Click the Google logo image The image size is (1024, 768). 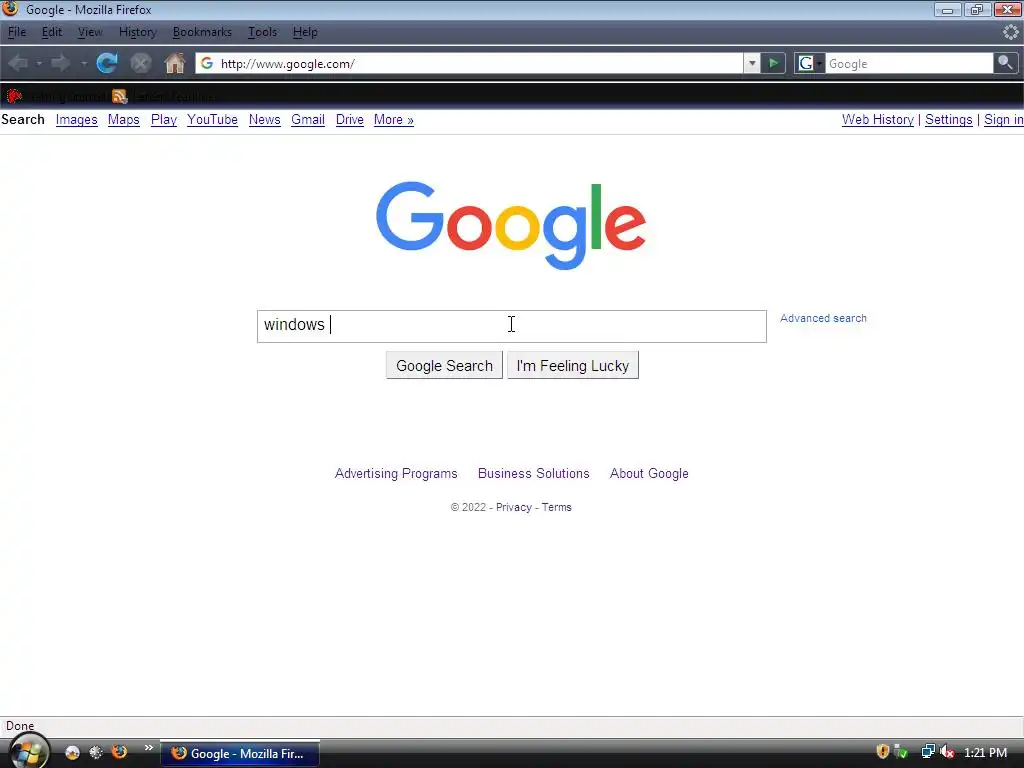(511, 225)
